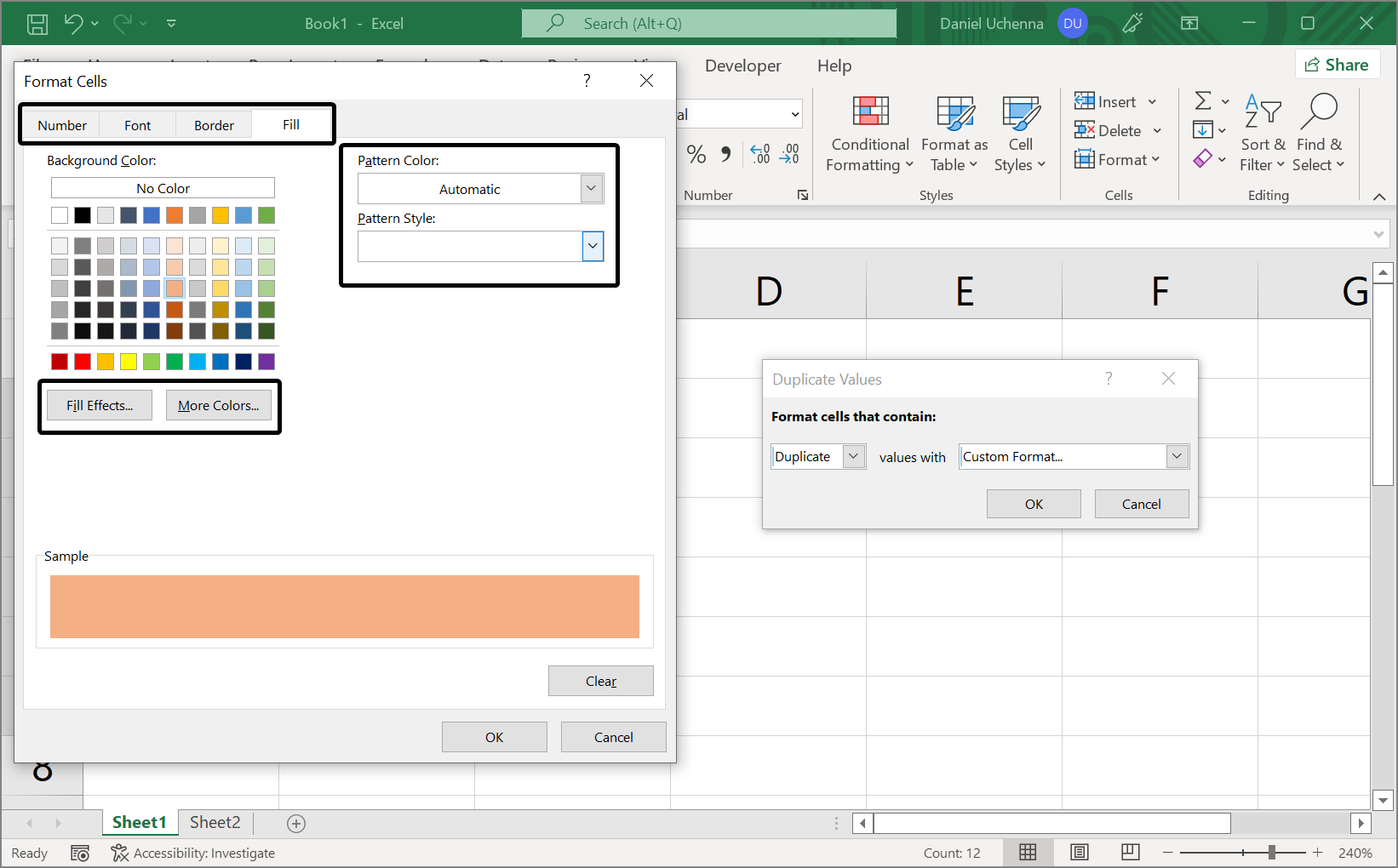Click the Save icon in title bar

pos(37,24)
